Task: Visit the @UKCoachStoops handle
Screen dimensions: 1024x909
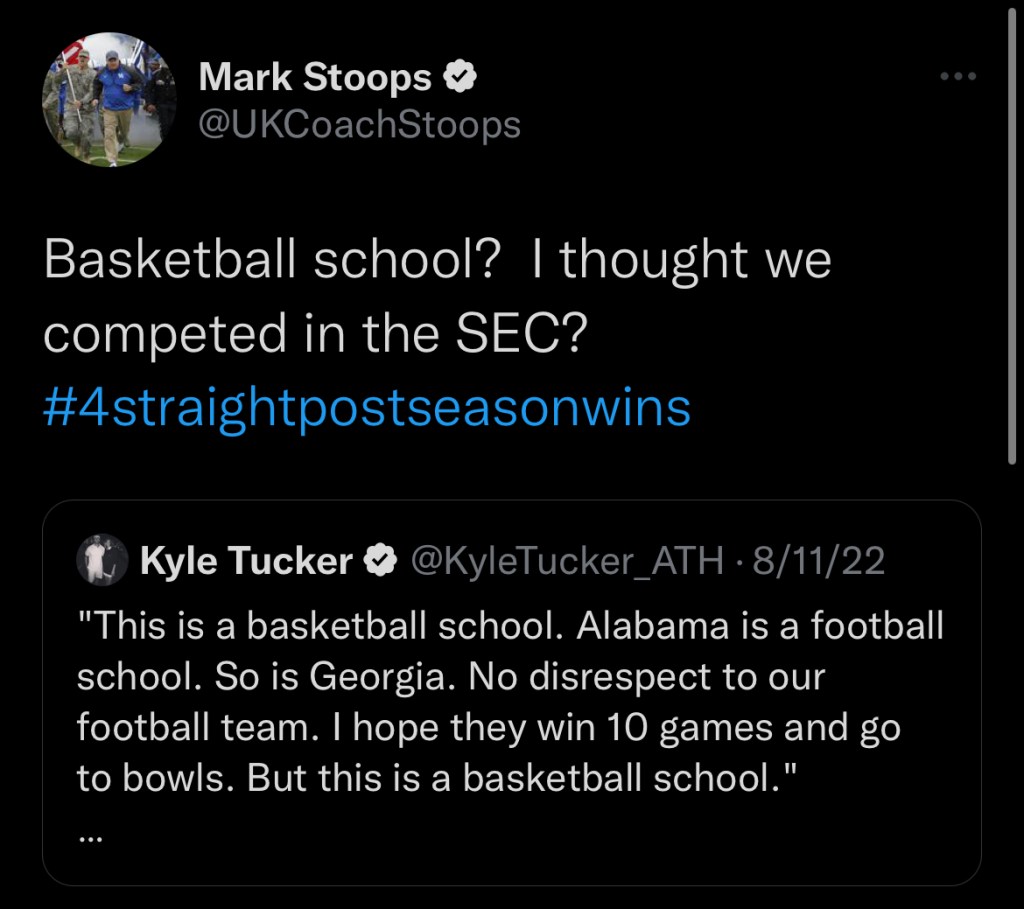Action: click(x=360, y=125)
